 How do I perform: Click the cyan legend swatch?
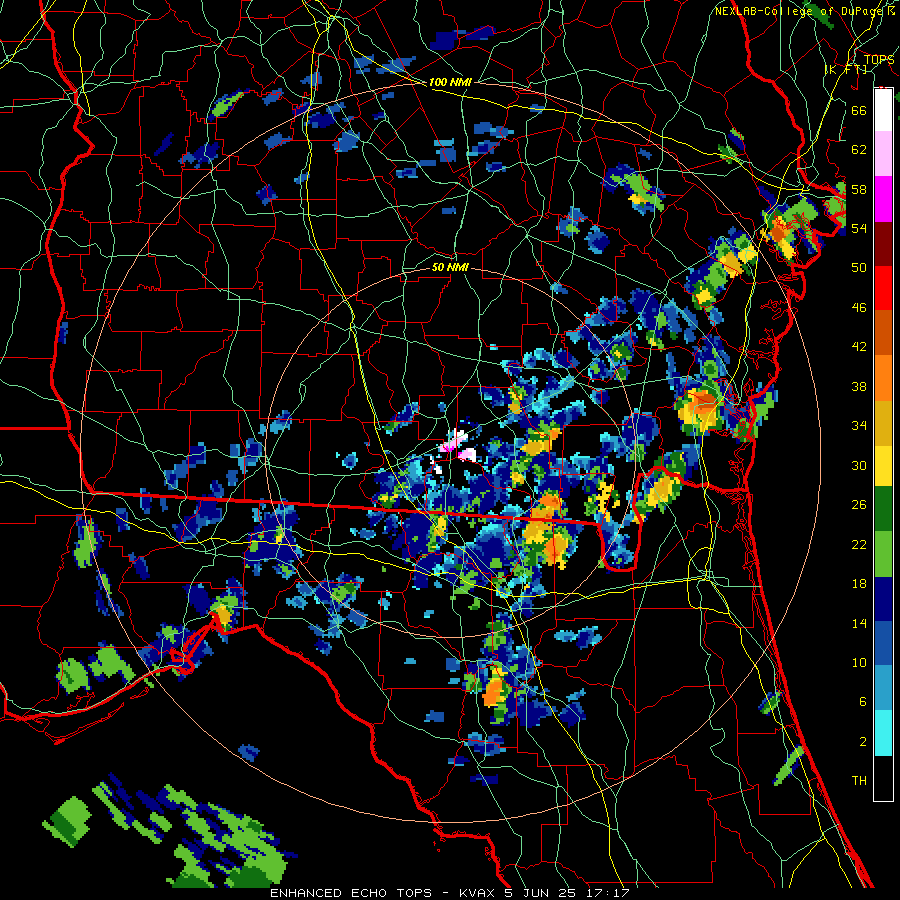[x=883, y=733]
